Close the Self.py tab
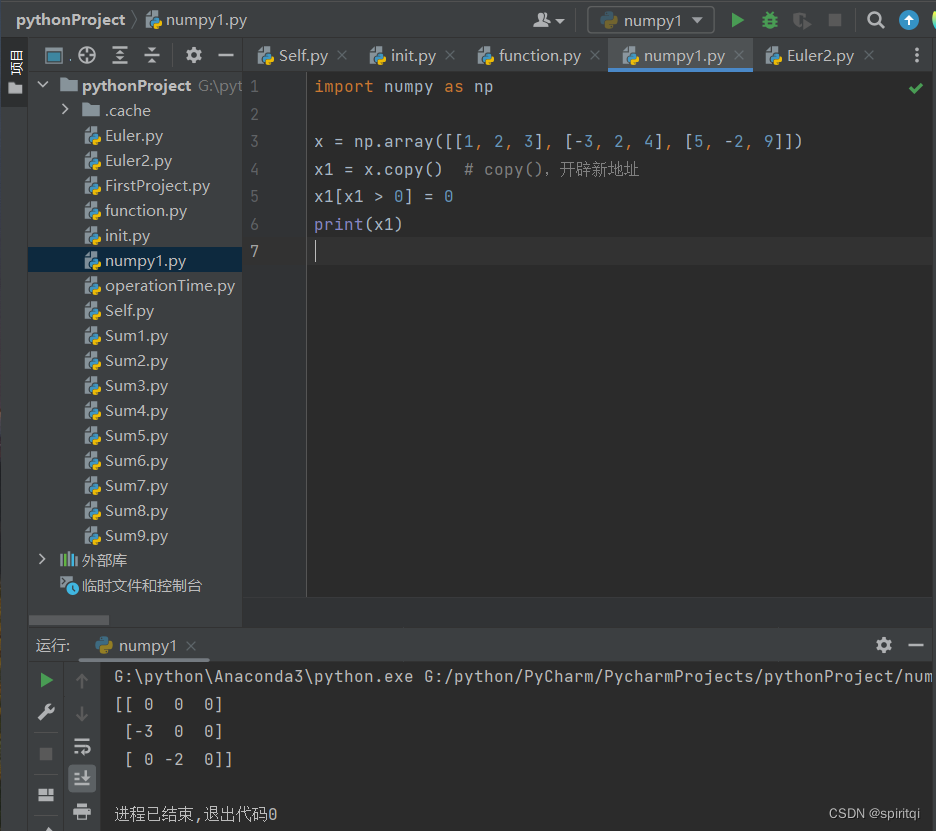 pos(342,55)
